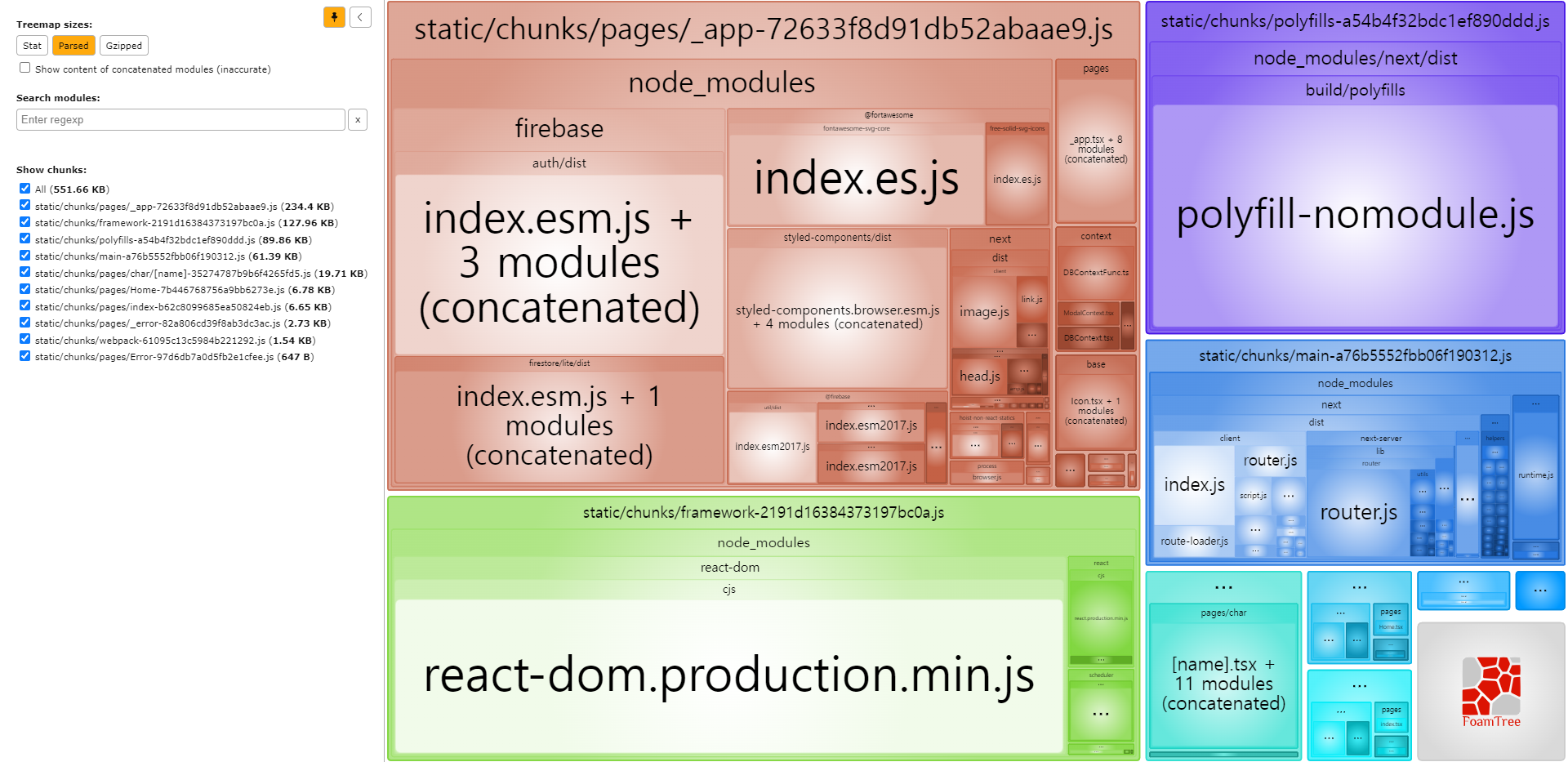Viewport: 1568px width, 762px height.
Task: Click the auth/dist group label
Action: [x=559, y=163]
